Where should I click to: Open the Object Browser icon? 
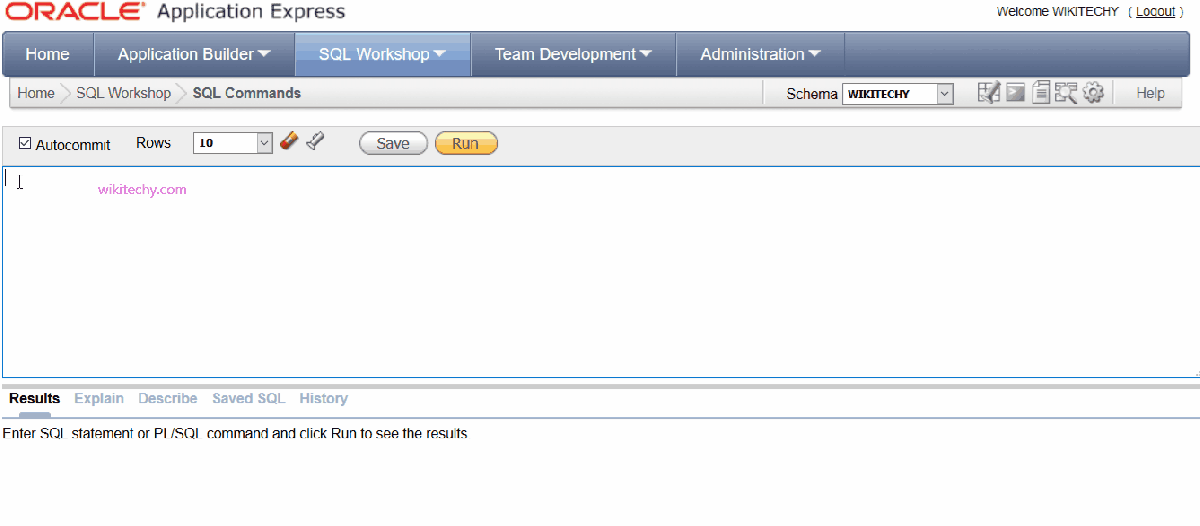tap(989, 93)
